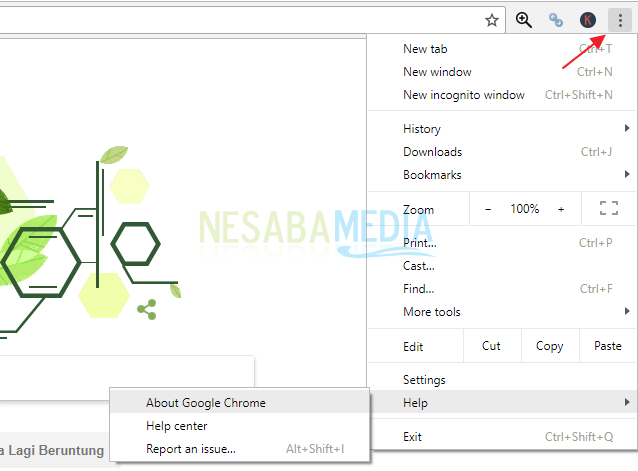Choose New window menu entry
The height and width of the screenshot is (471, 638).
point(503,72)
